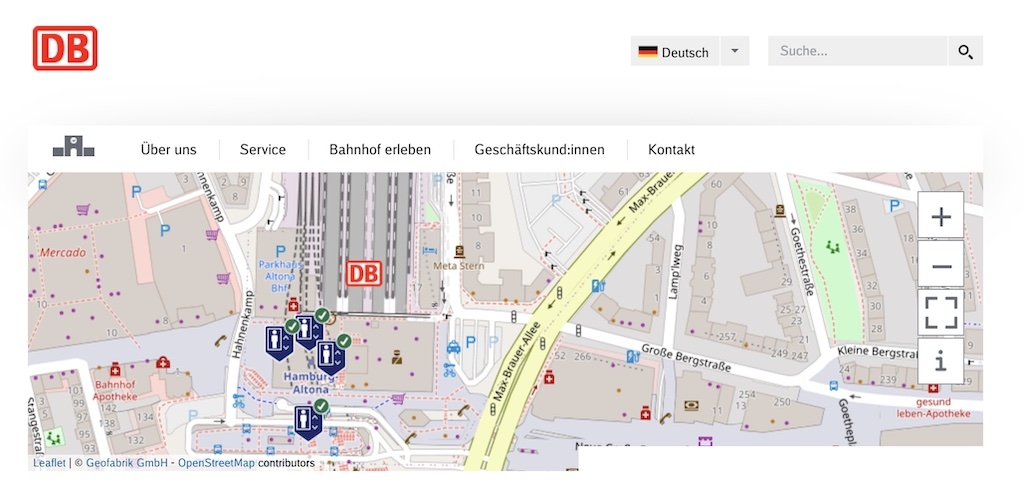Open the map info button

pos(940,361)
